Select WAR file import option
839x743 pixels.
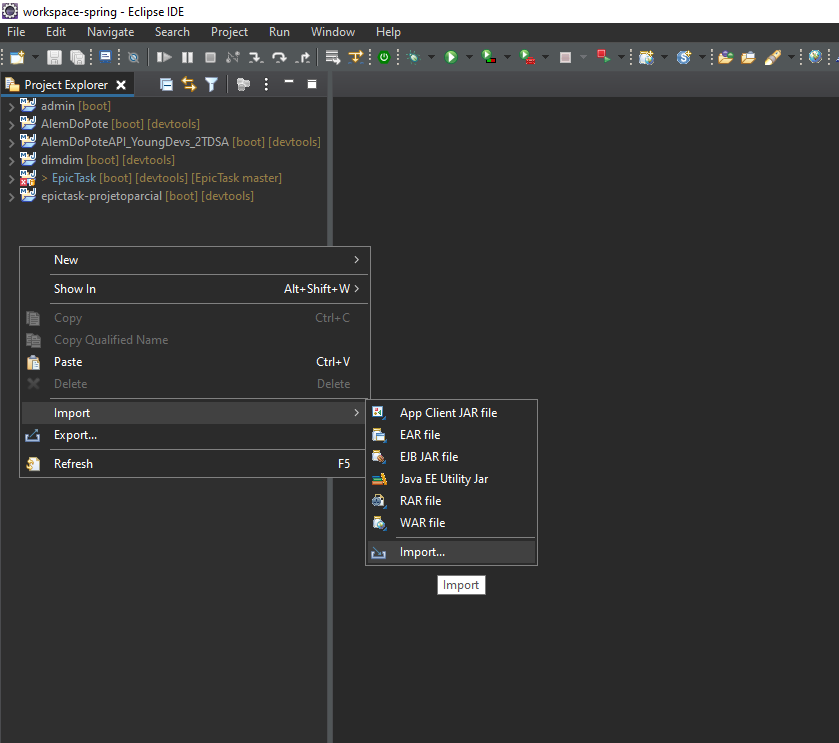point(452,523)
